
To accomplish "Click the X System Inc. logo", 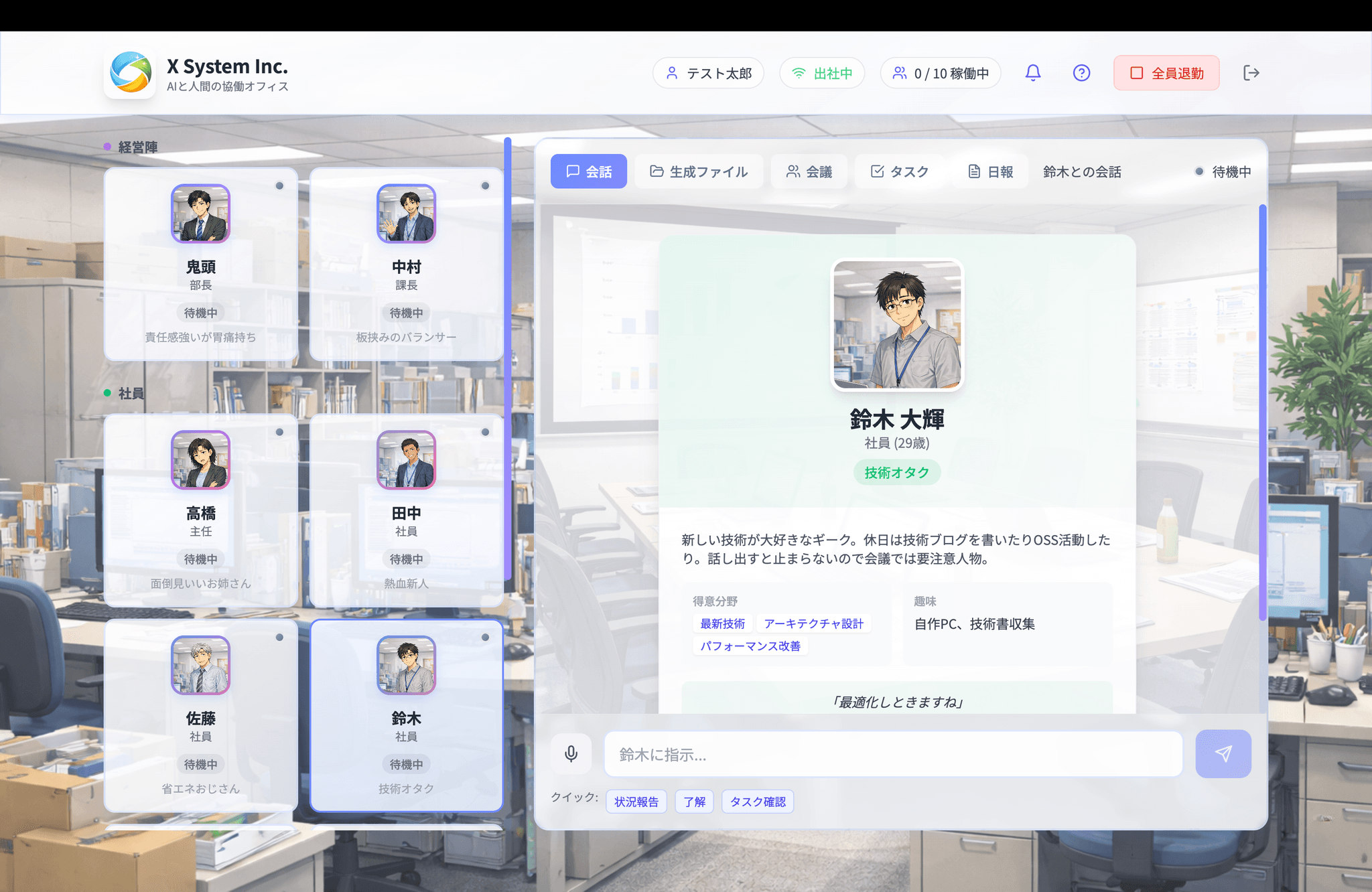I will (131, 72).
